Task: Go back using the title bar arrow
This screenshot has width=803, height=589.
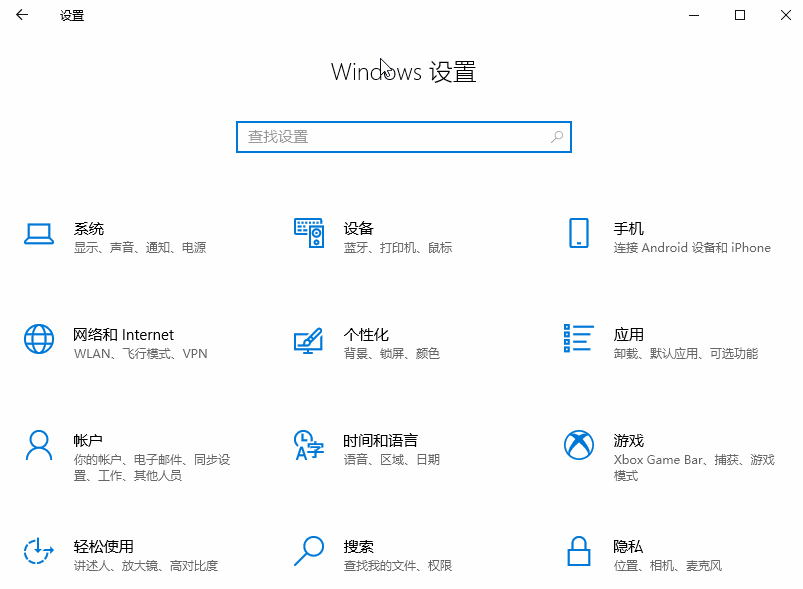Action: point(22,15)
